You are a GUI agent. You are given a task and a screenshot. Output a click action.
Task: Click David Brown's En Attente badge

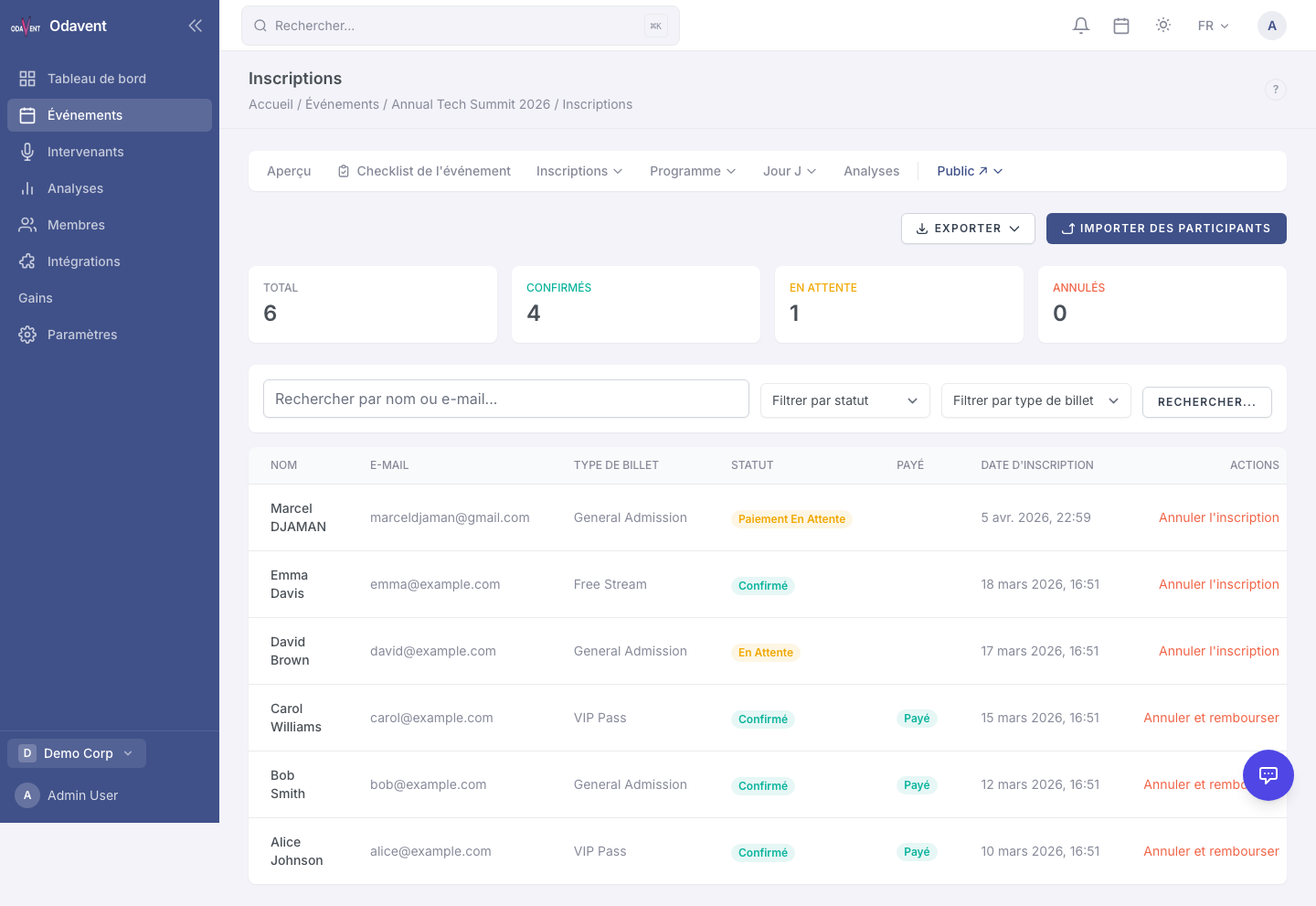pyautogui.click(x=766, y=652)
